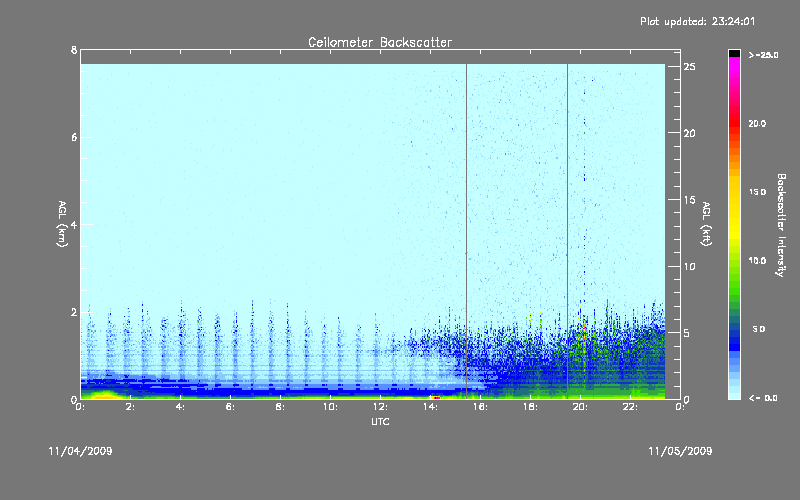Click the start date 11/04/2009

80,451
